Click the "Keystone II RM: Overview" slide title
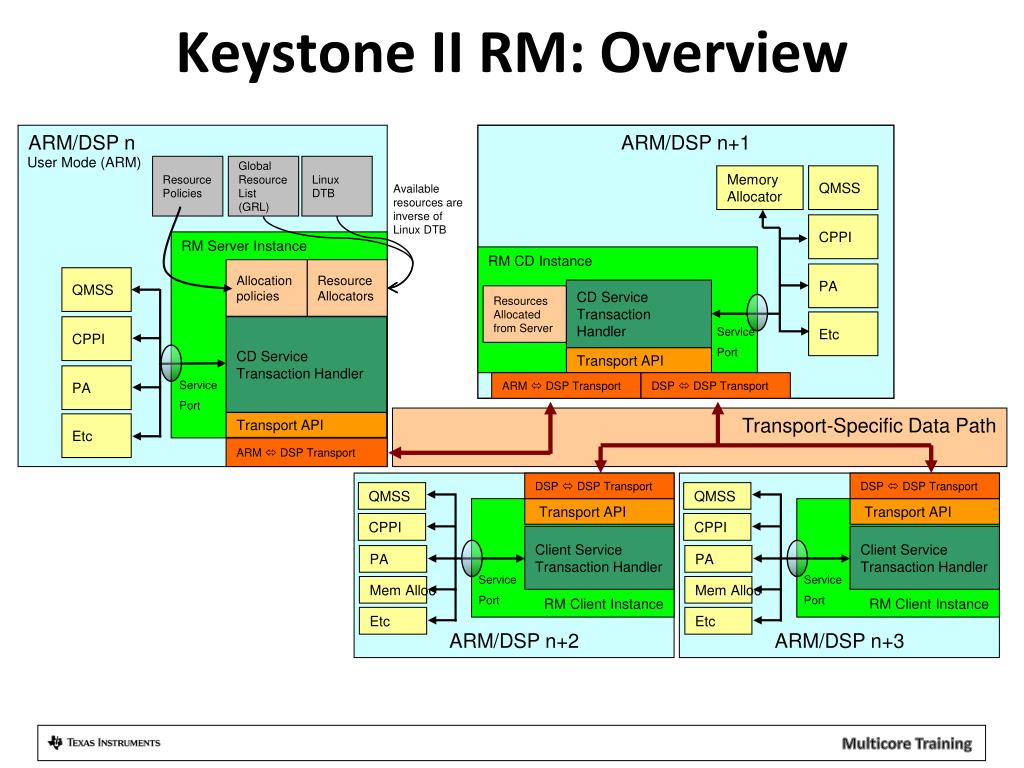This screenshot has width=1024, height=768. [x=512, y=52]
